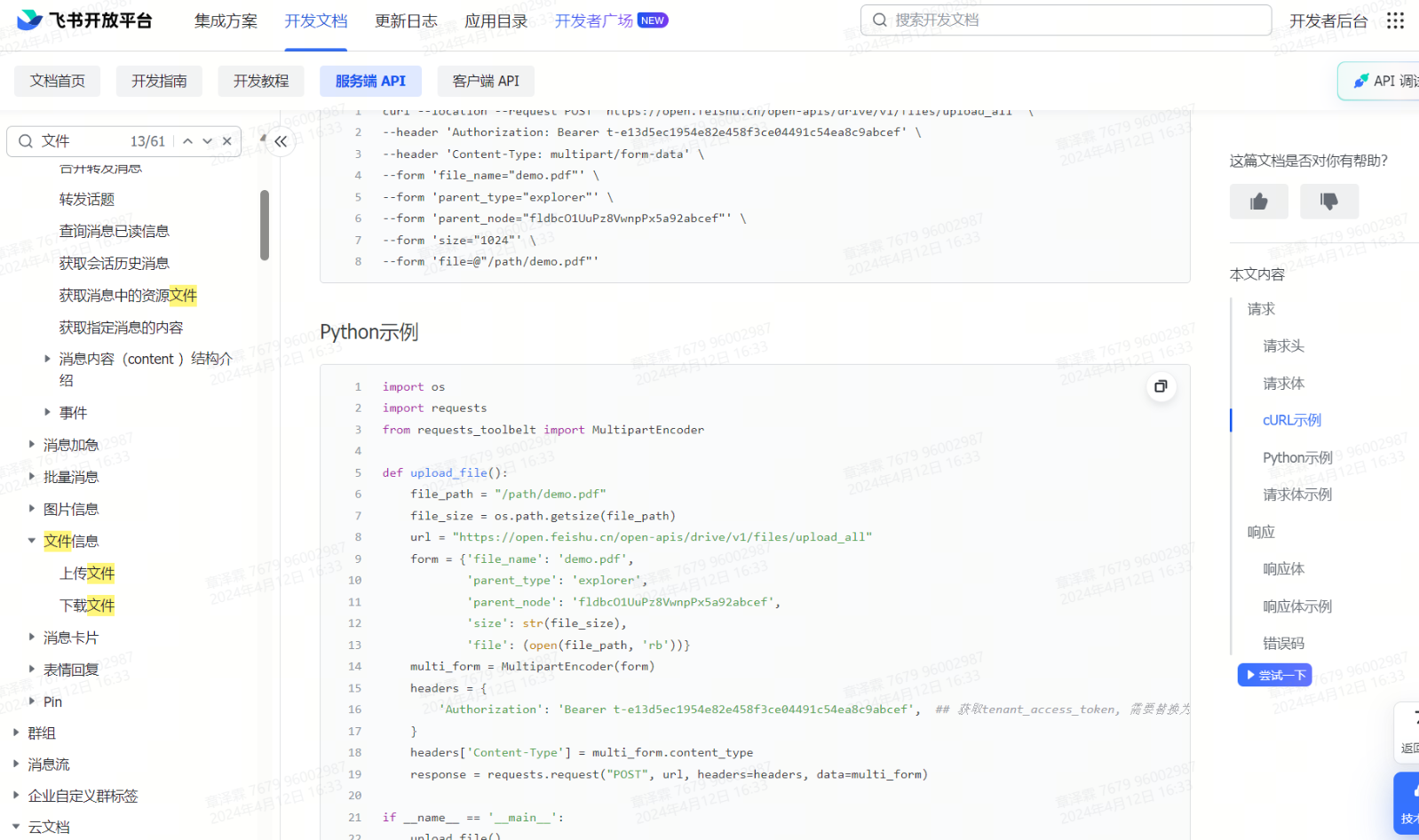Open the API debugging console button
1419x840 pixels.
pos(1380,81)
